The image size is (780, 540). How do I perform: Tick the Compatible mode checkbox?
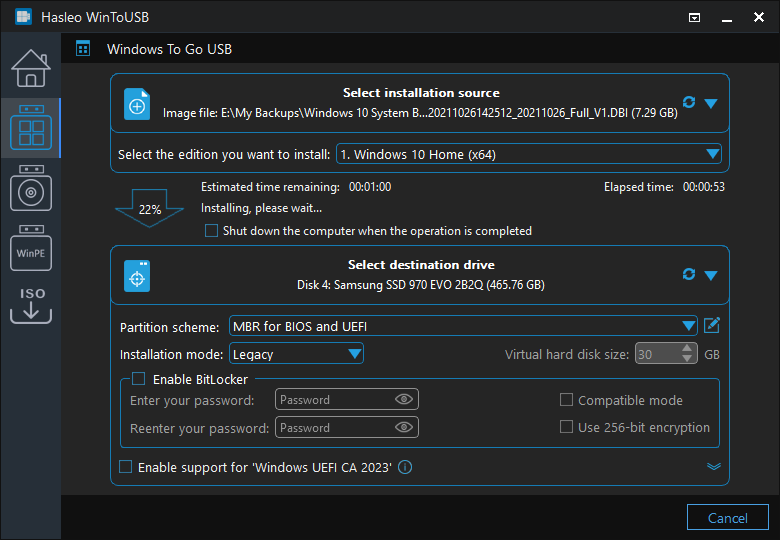point(566,400)
